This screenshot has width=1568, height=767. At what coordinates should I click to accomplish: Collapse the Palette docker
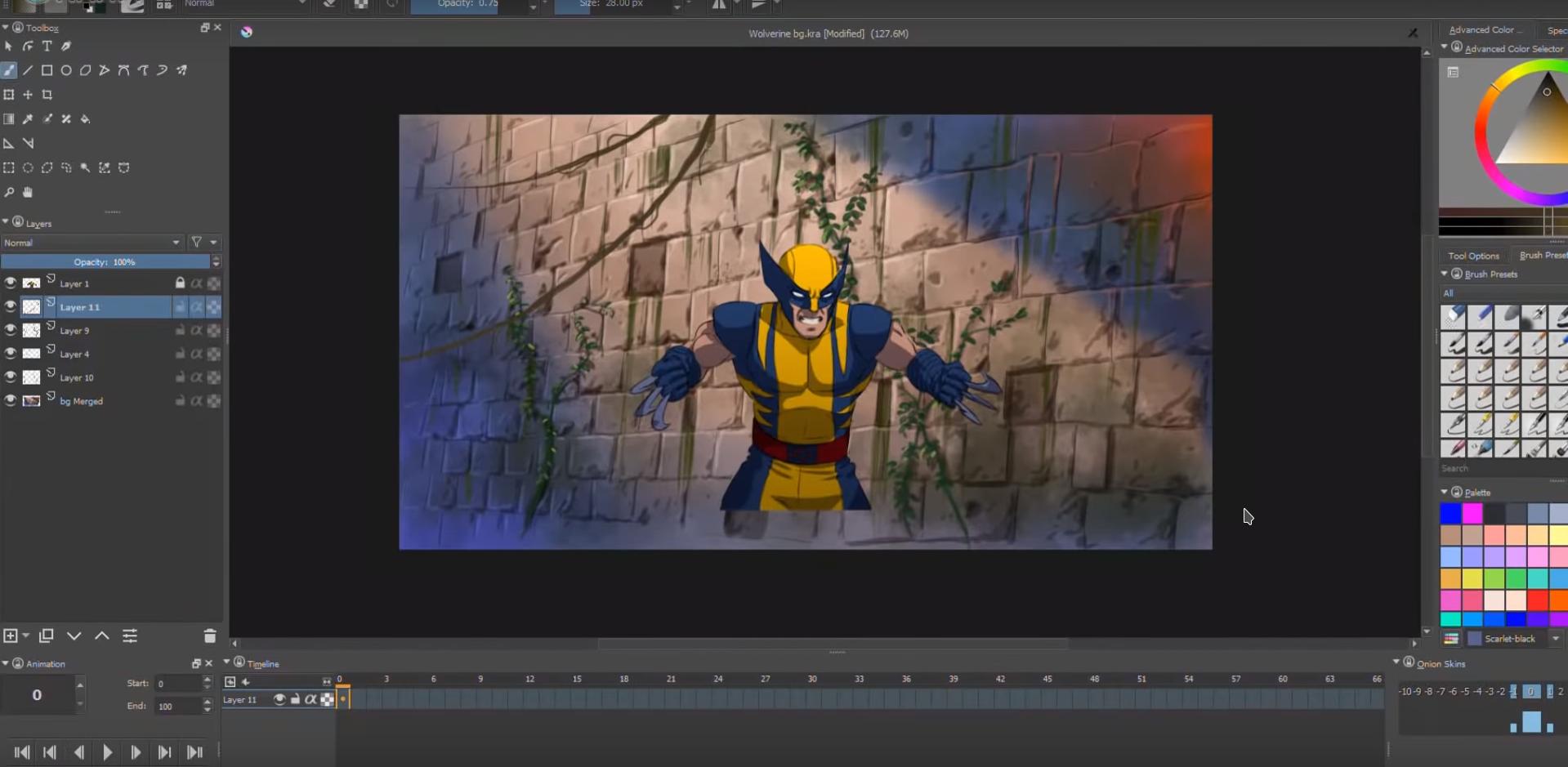[1444, 492]
